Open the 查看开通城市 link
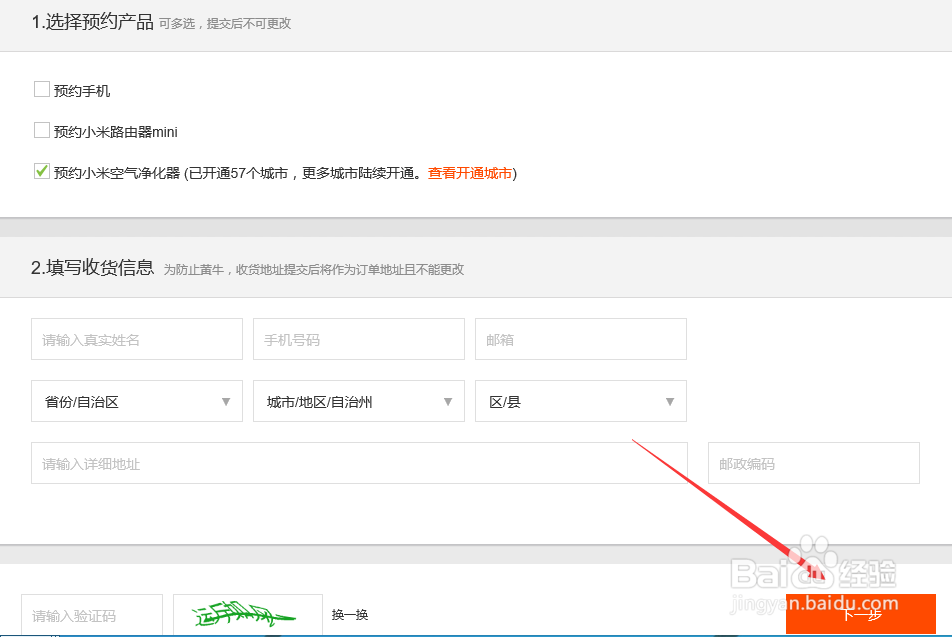Viewport: 952px width, 637px height. [x=470, y=173]
